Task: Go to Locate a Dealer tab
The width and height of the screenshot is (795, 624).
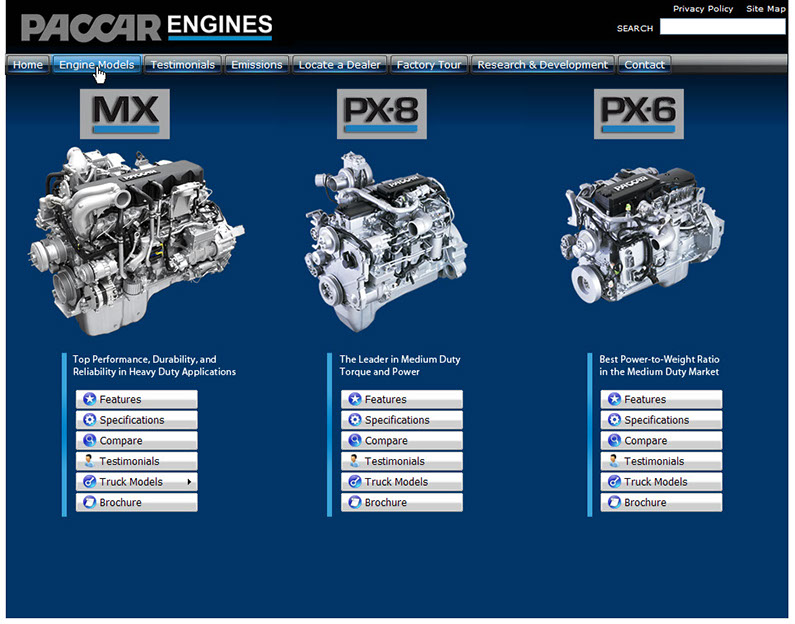Action: coord(339,65)
